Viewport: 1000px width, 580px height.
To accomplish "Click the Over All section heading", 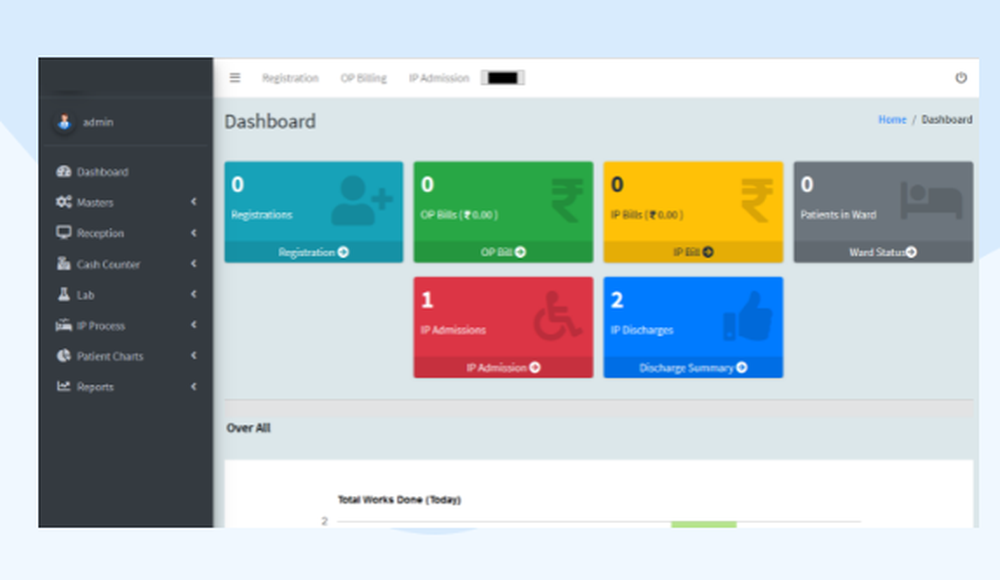I will [x=249, y=428].
